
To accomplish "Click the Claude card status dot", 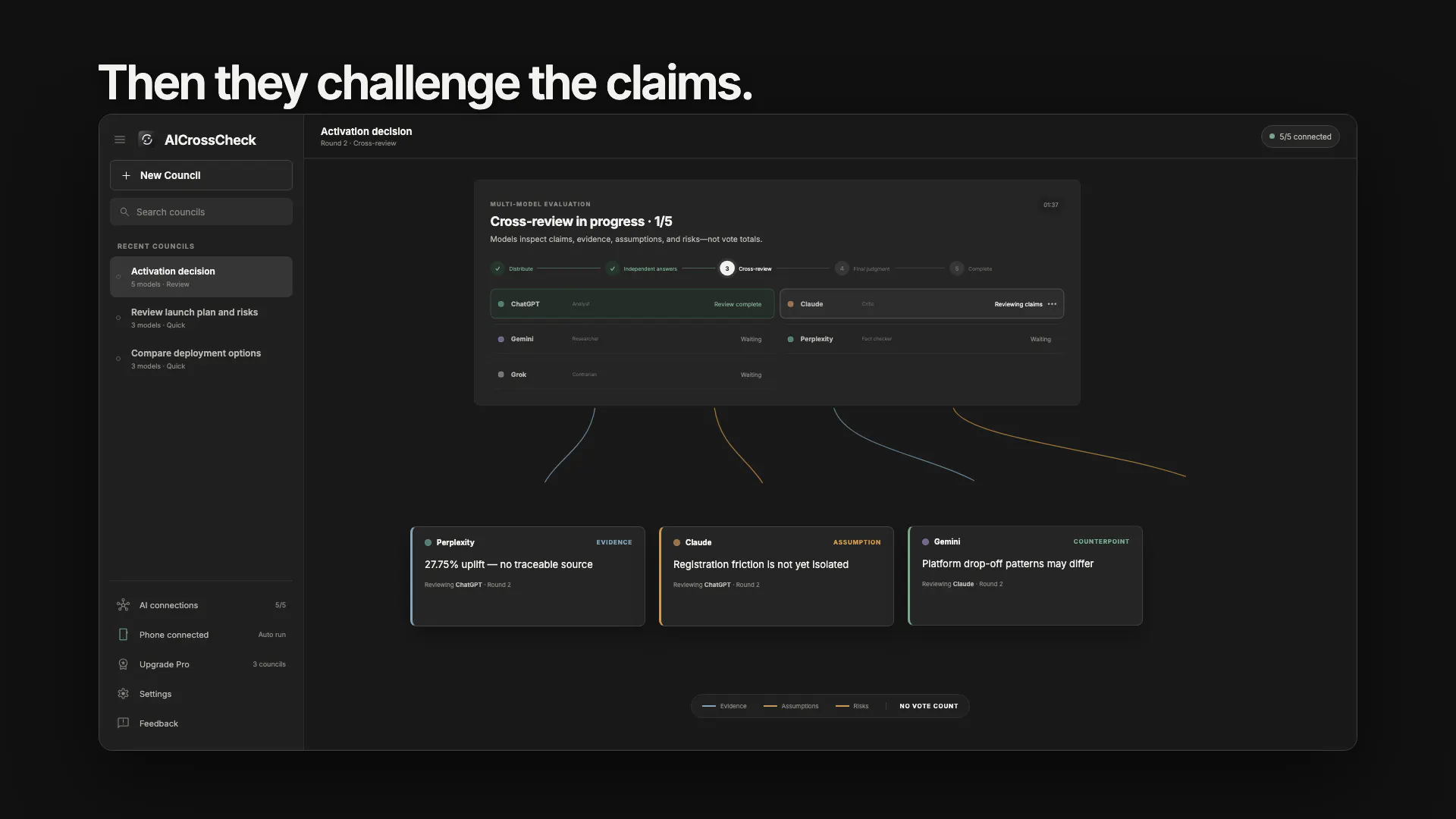I will click(x=676, y=543).
